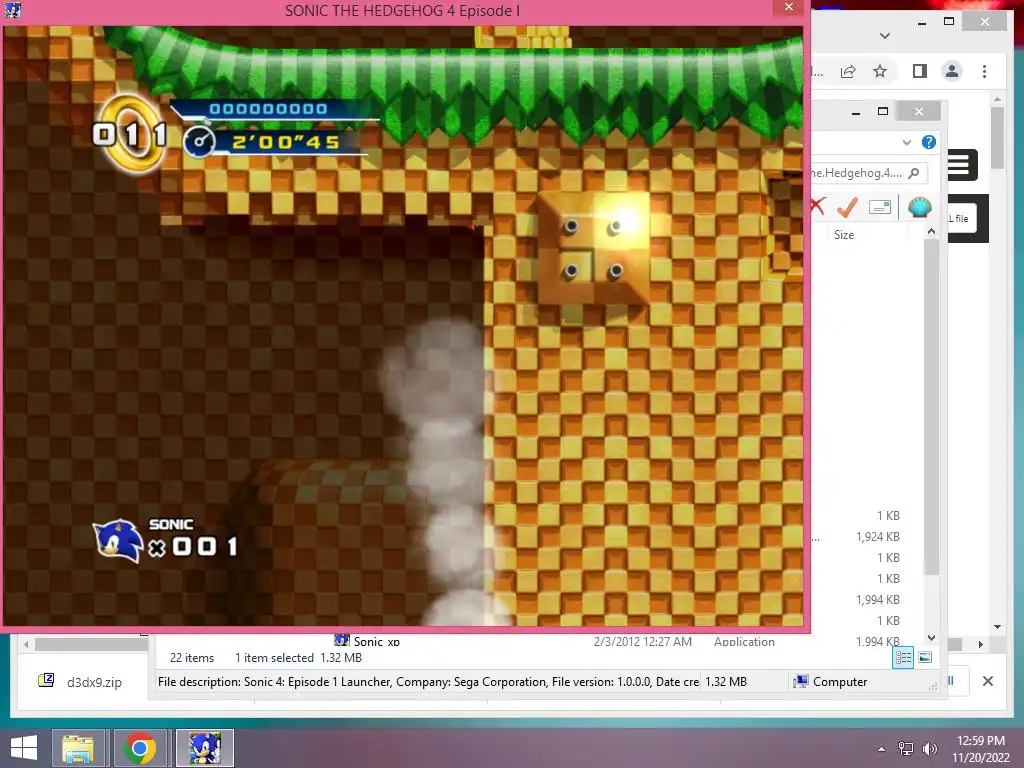Open Chrome's three-dot menu
This screenshot has height=768, width=1024.
(984, 71)
